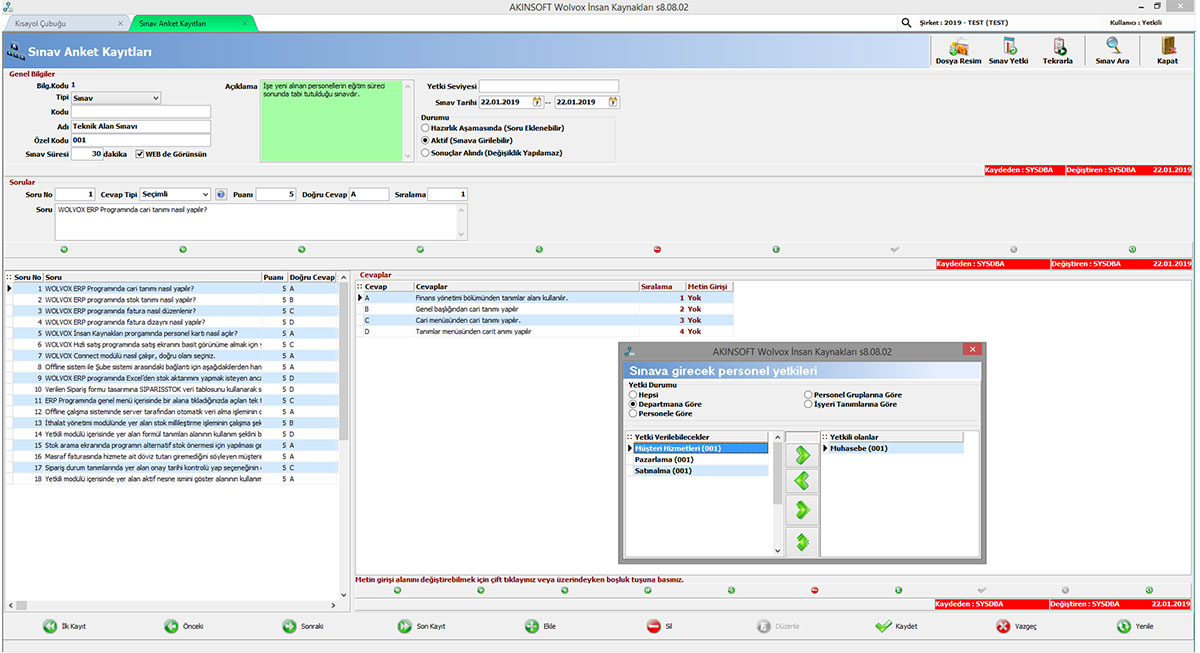Click the Düzenle edit button
The height and width of the screenshot is (653, 1200).
pos(777,626)
